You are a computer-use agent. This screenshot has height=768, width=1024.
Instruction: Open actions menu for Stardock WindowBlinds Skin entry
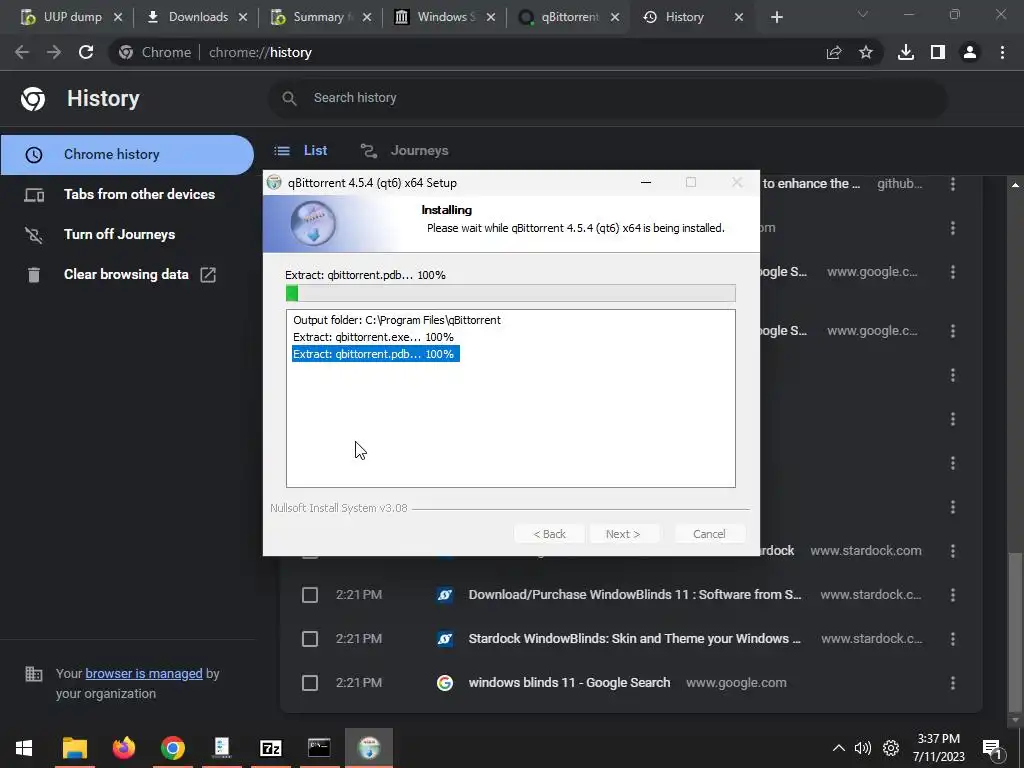coord(953,639)
